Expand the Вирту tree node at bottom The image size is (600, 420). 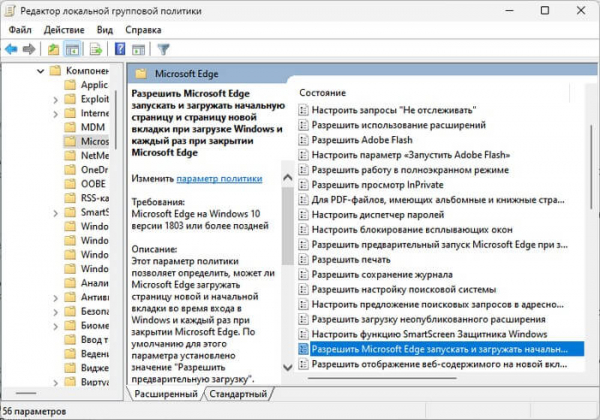55,383
